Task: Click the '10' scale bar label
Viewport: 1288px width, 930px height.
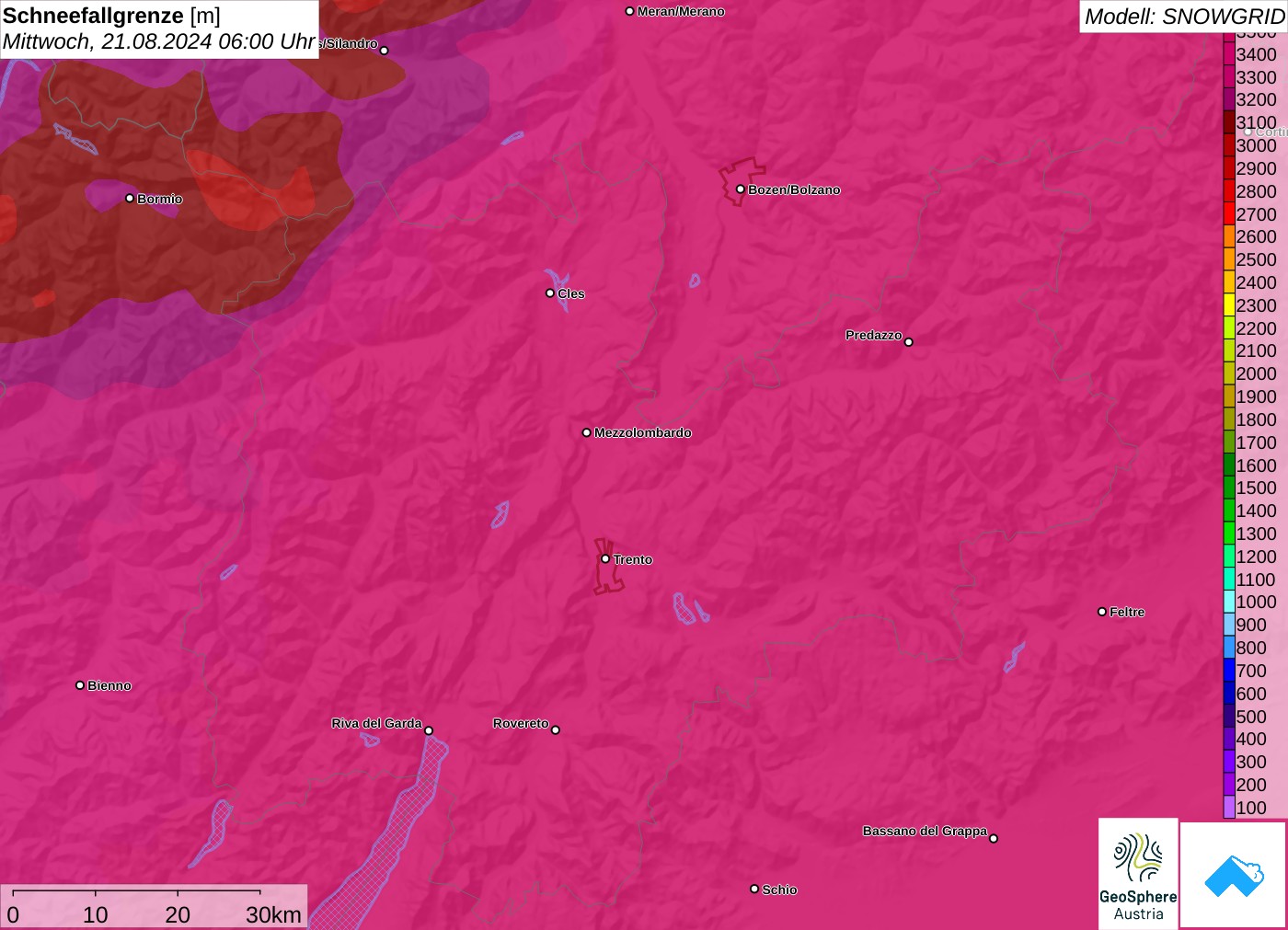Action: pos(96,914)
